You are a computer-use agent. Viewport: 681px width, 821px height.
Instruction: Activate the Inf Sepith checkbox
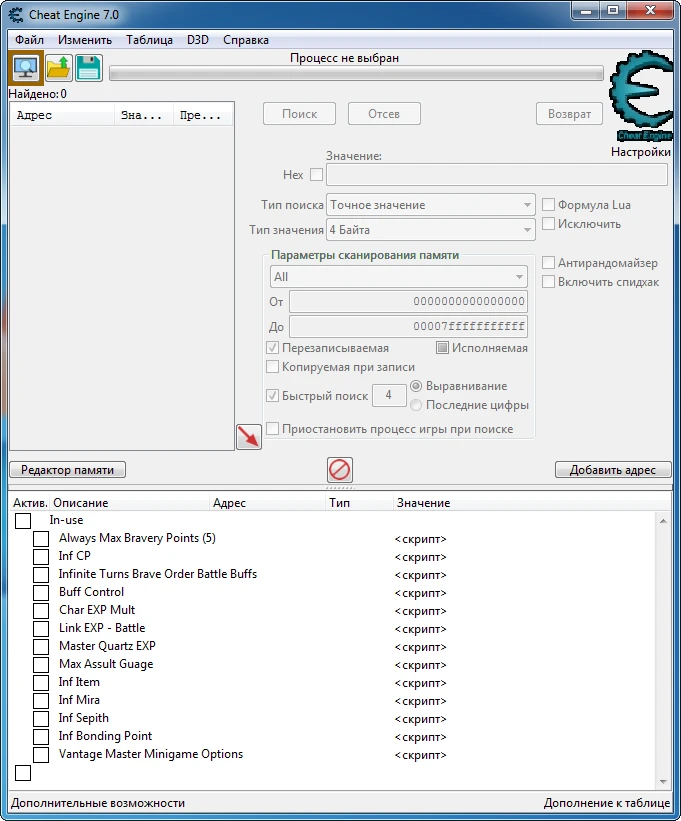(41, 718)
